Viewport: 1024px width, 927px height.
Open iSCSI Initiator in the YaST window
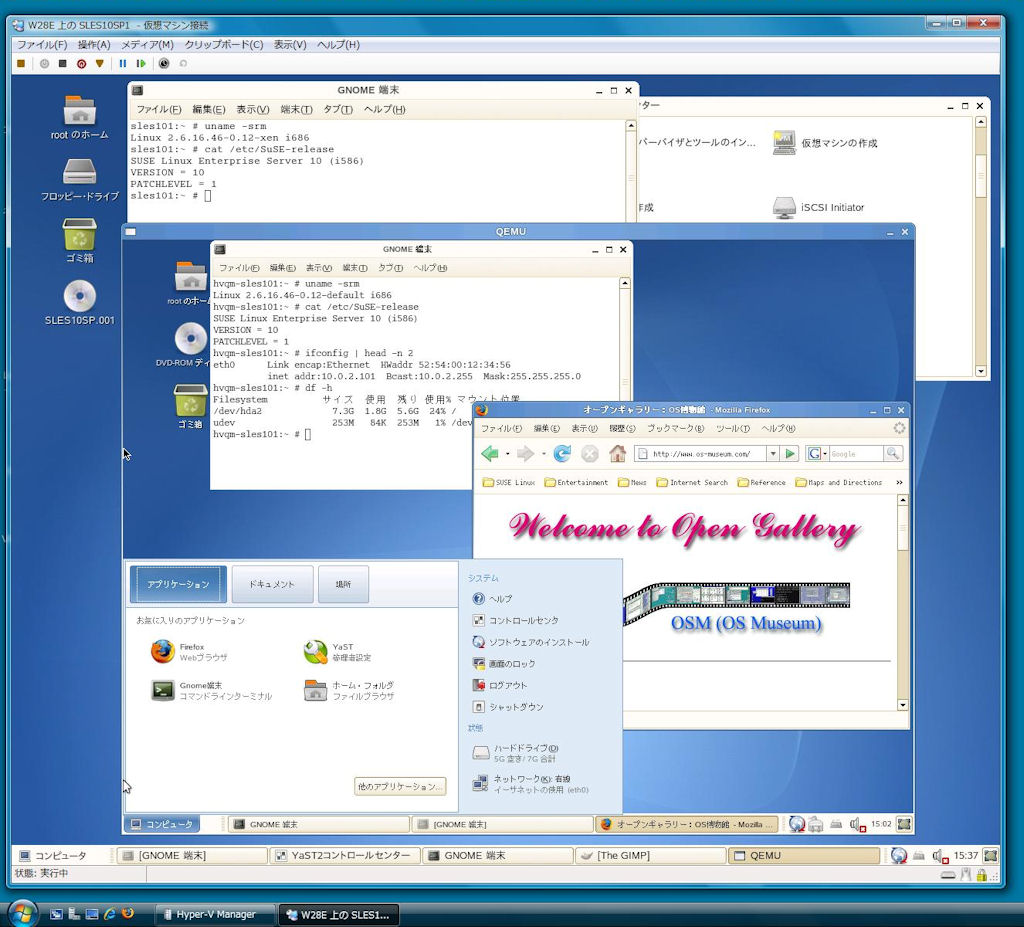coord(818,208)
